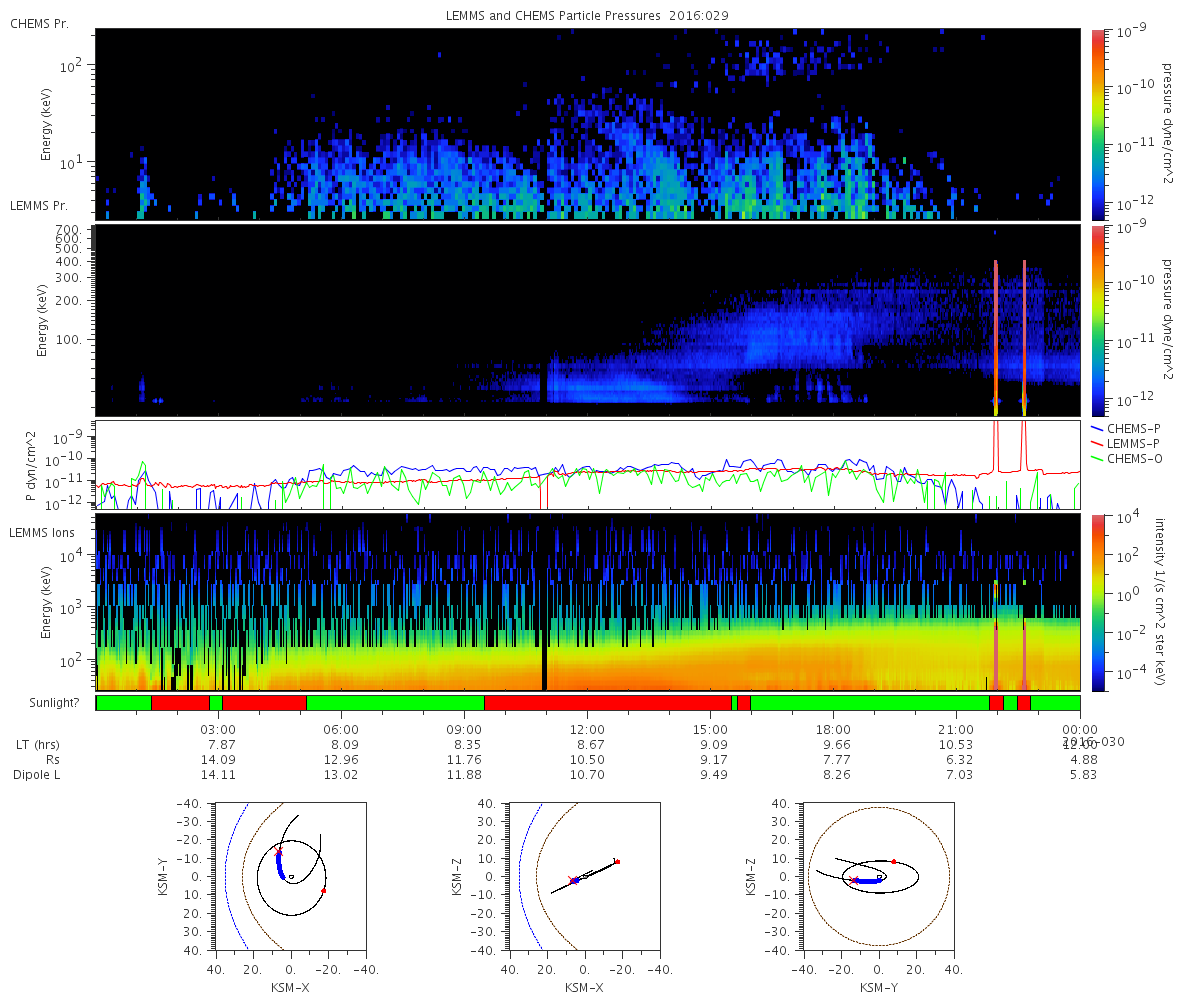
Task: Click the 18:00 time axis tick label
Action: point(834,729)
